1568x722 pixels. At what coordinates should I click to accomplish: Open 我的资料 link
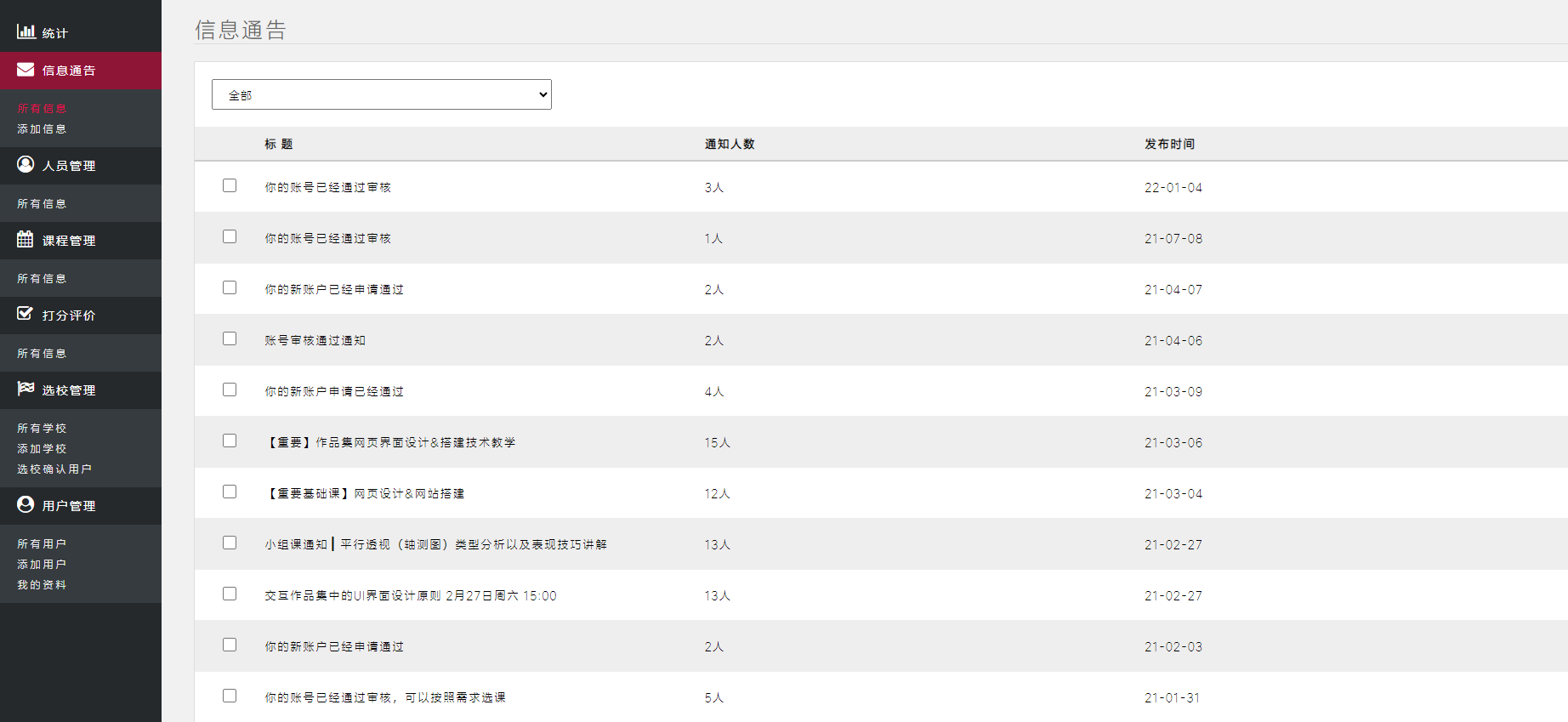42,585
